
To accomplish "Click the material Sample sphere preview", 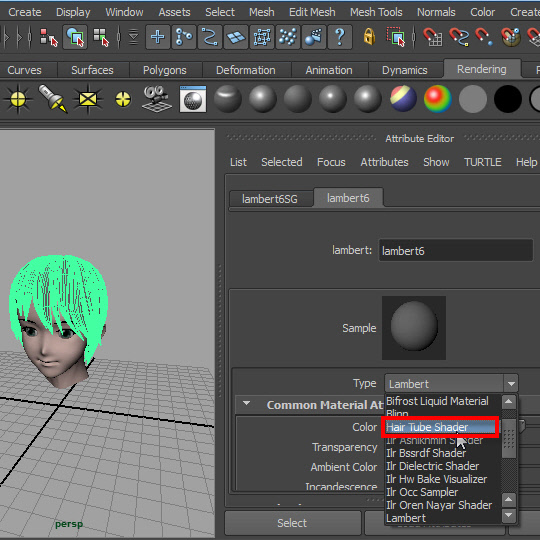I will tap(414, 328).
